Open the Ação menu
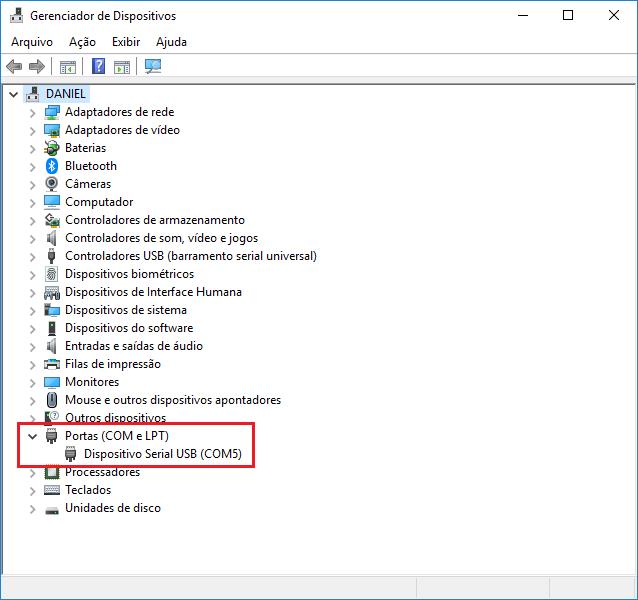The image size is (638, 600). click(82, 42)
